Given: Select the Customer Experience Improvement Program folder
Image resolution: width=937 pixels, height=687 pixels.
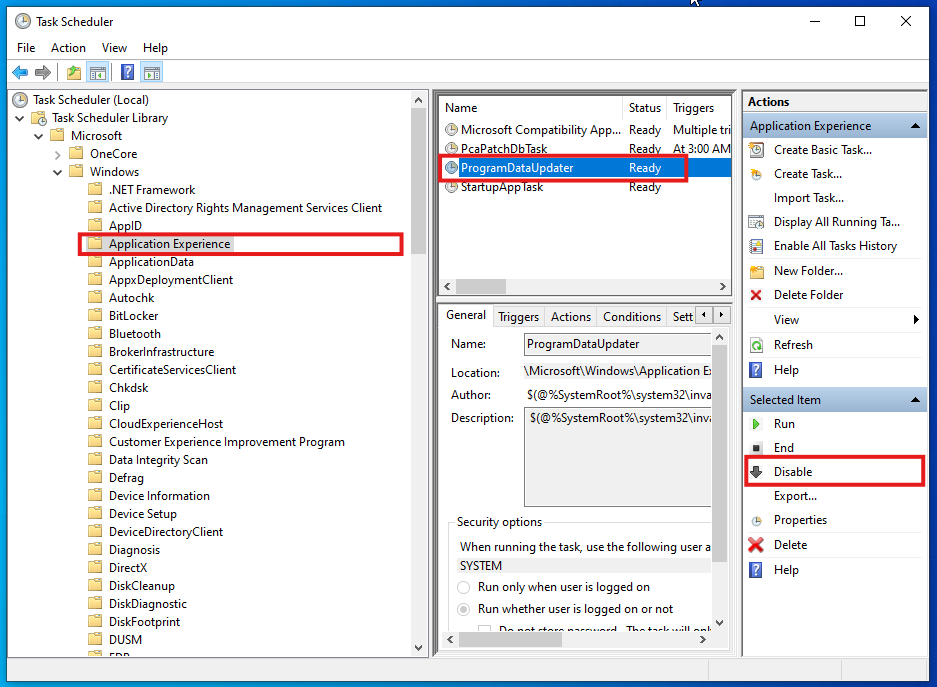Looking at the screenshot, I should 226,442.
